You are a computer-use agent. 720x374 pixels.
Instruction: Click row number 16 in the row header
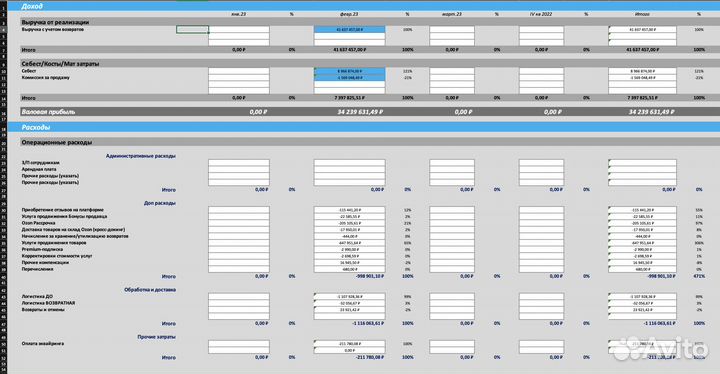pos(4,112)
